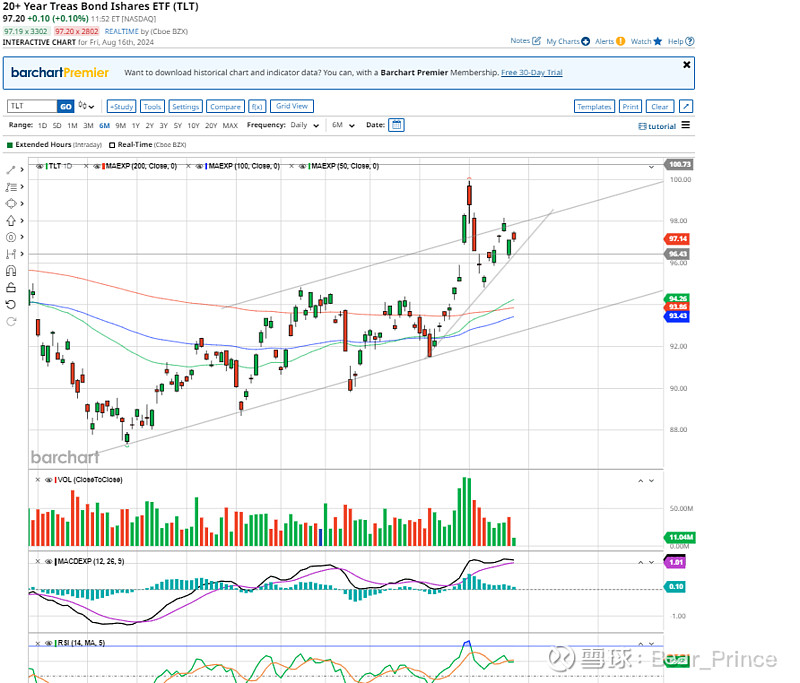
Task: Click the greyed-out redo icon
Action: coord(11,321)
